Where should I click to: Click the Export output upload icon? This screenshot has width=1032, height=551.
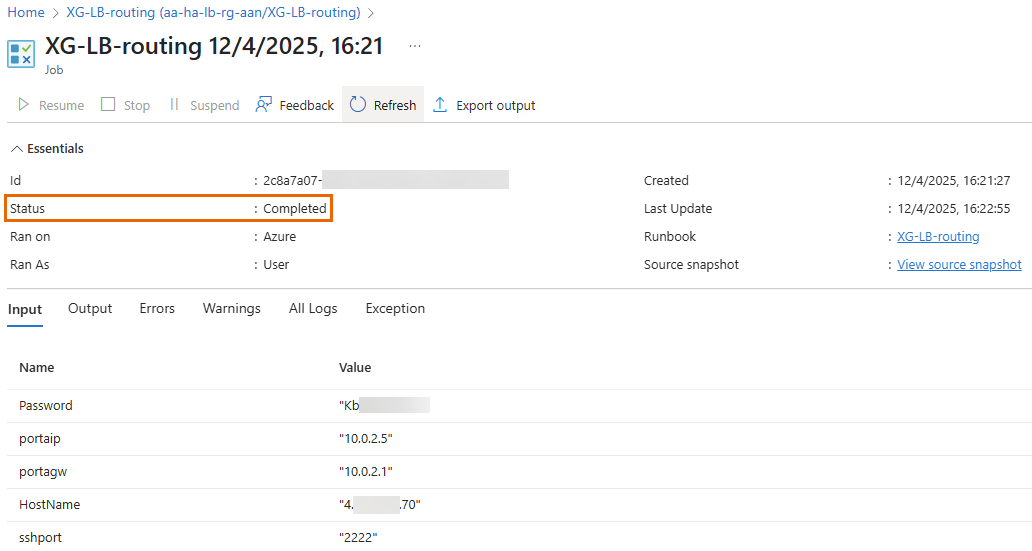pyautogui.click(x=440, y=105)
